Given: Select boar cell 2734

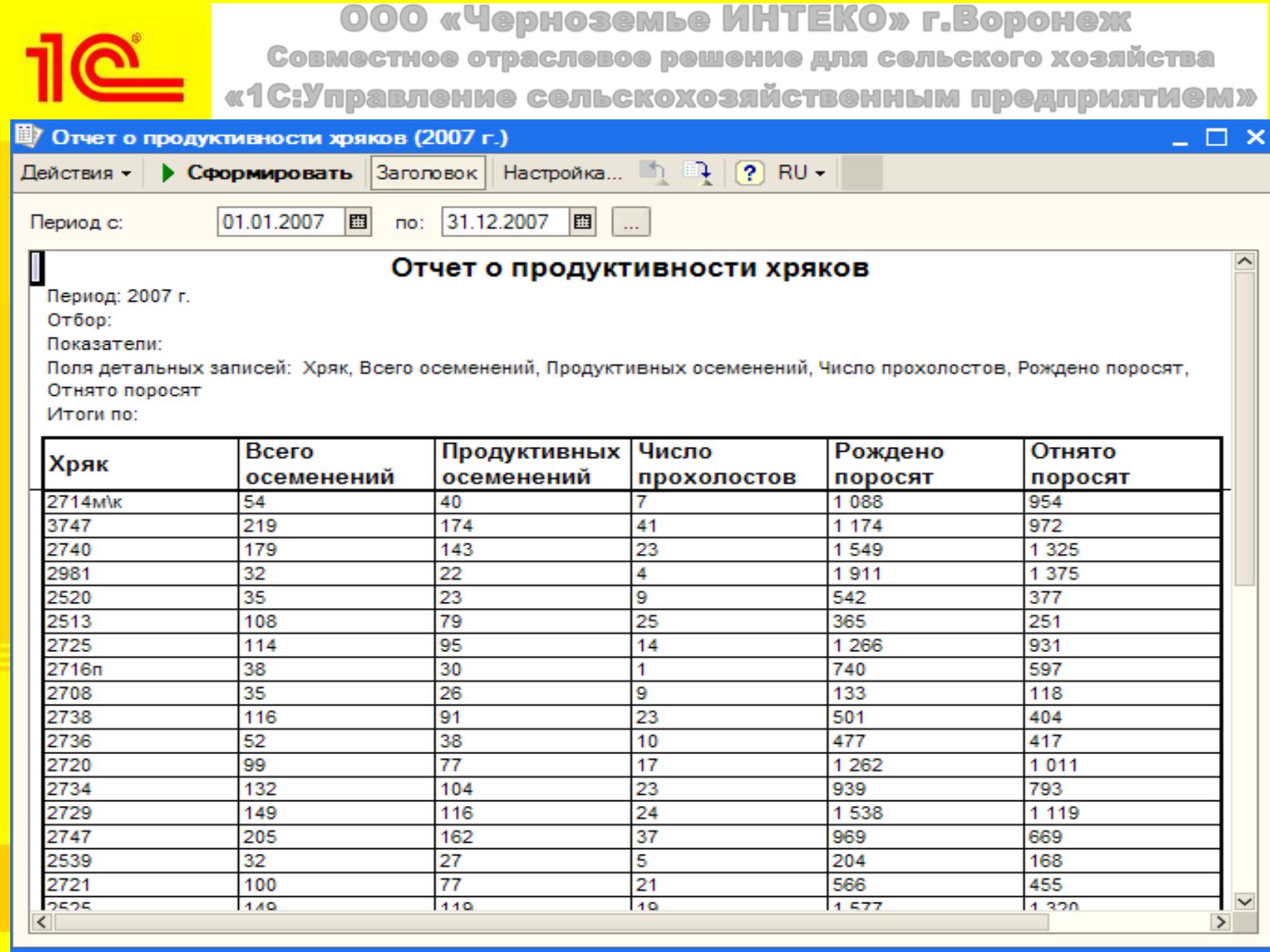Looking at the screenshot, I should tap(141, 789).
